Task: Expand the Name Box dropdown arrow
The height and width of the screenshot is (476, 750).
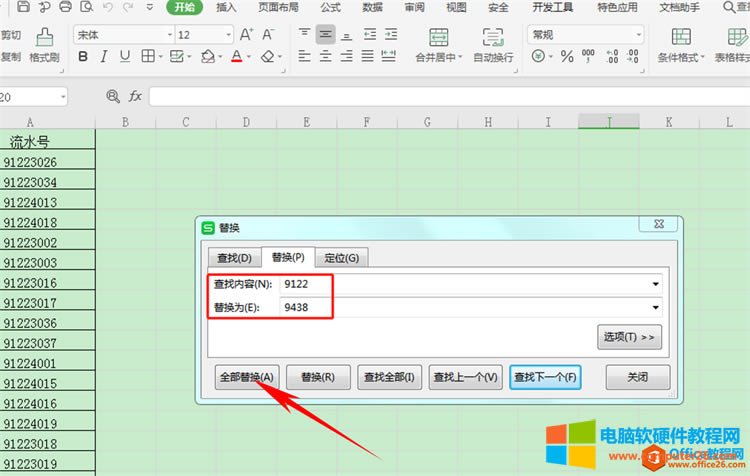Action: [63, 97]
